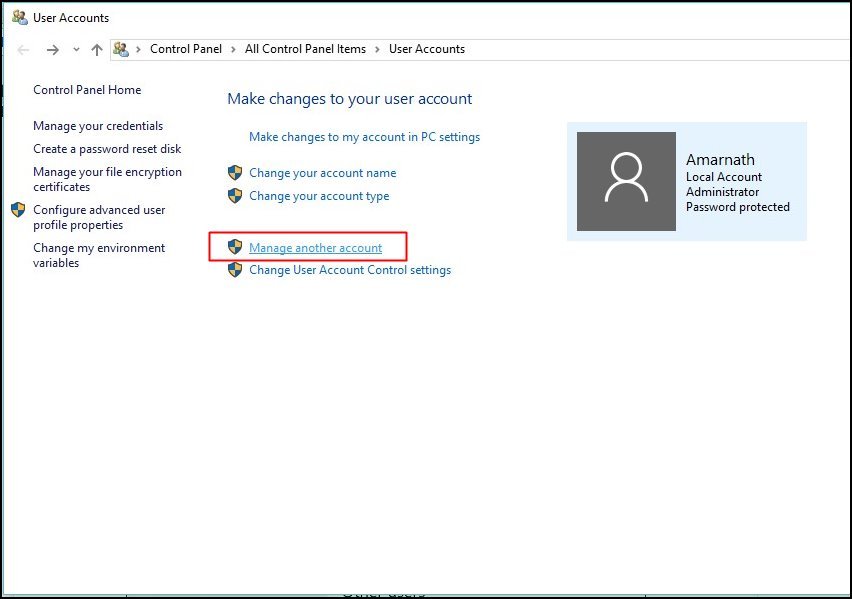
Task: Select the User Accounts breadcrumb
Action: (427, 49)
